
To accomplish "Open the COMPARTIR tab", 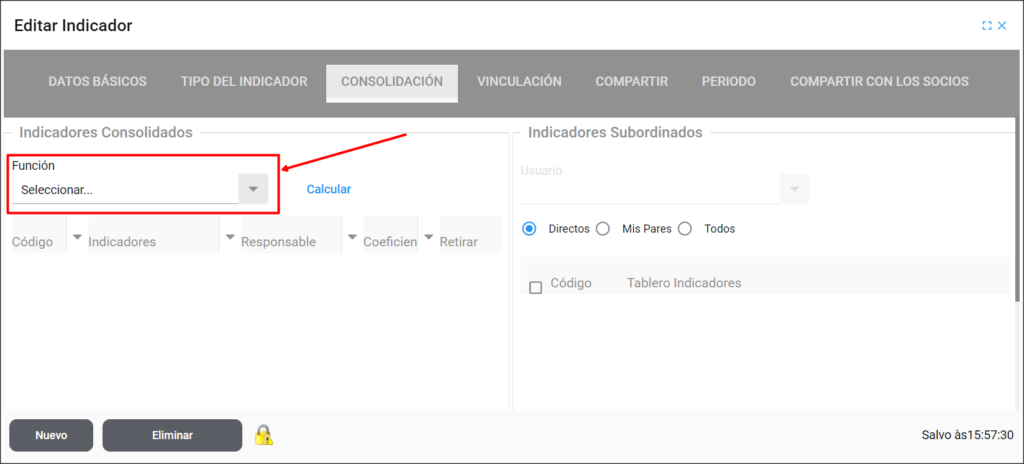I will click(x=632, y=82).
